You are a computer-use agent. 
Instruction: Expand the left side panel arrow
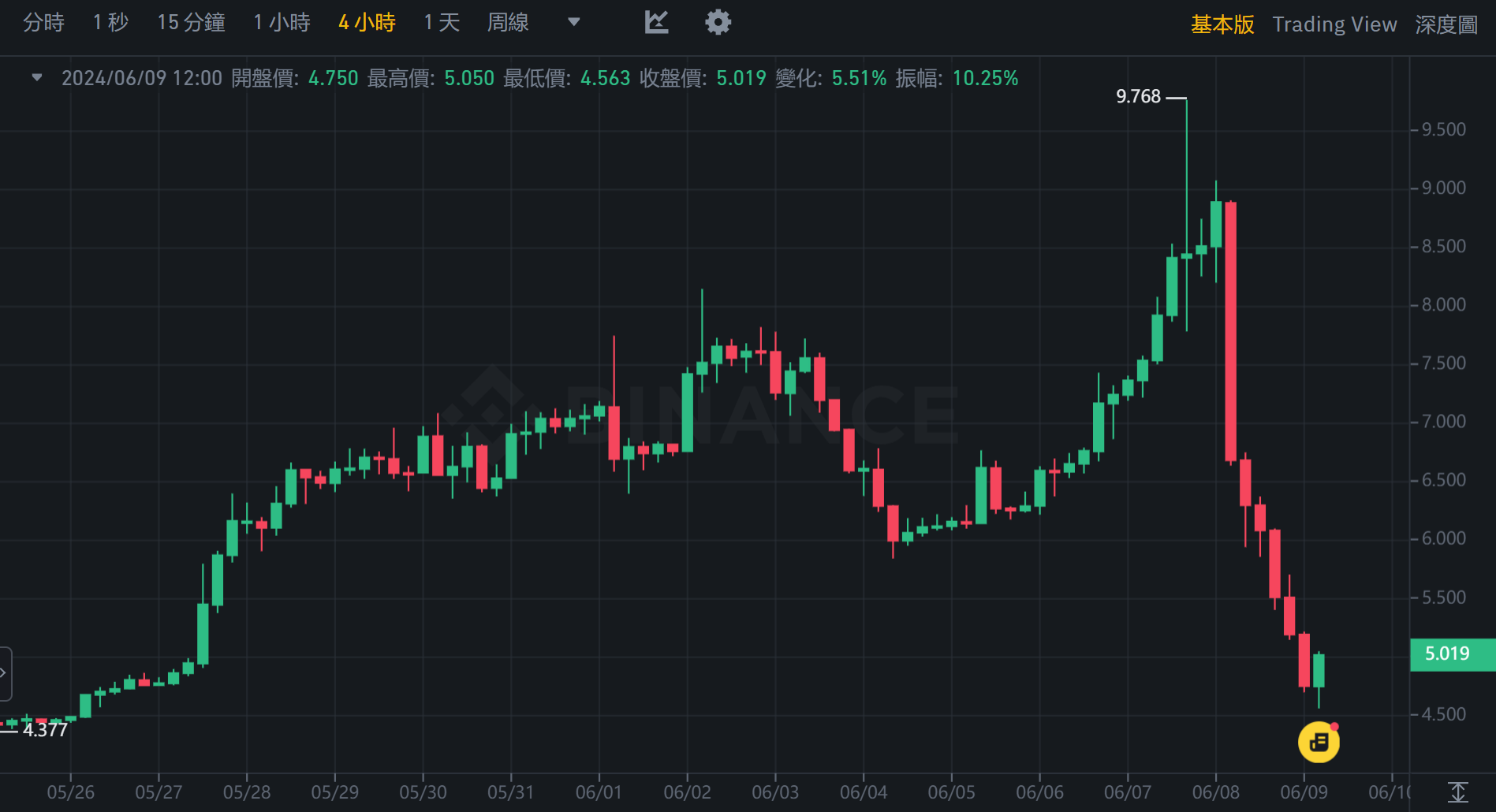click(x=5, y=673)
